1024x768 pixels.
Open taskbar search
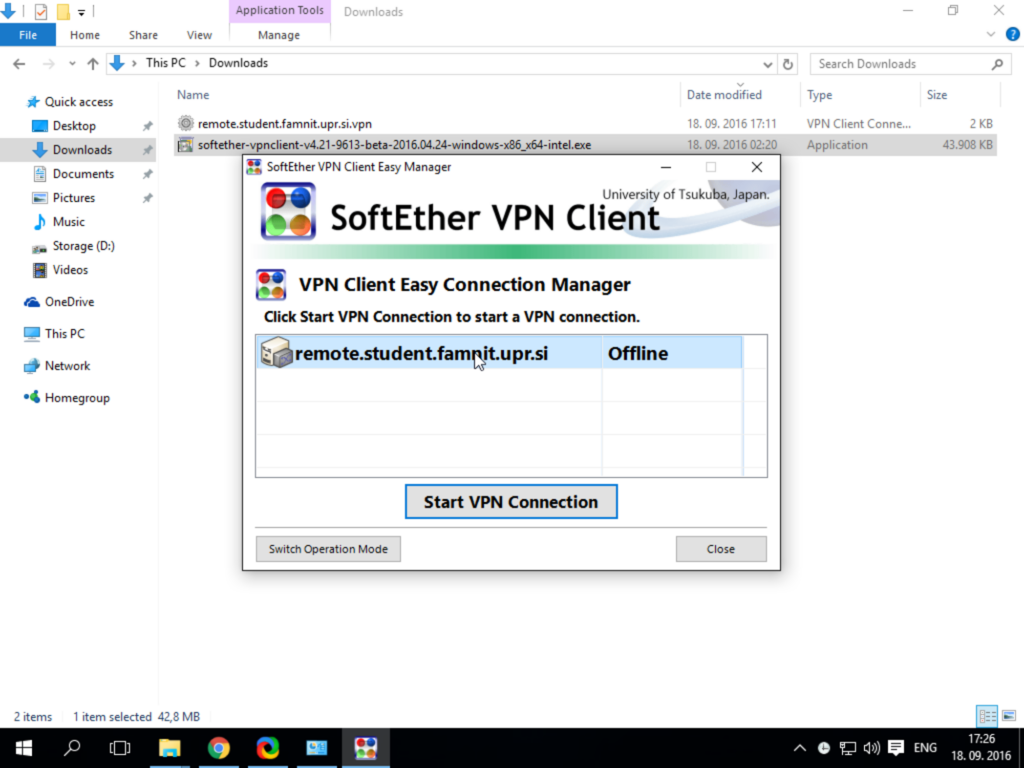pos(72,748)
